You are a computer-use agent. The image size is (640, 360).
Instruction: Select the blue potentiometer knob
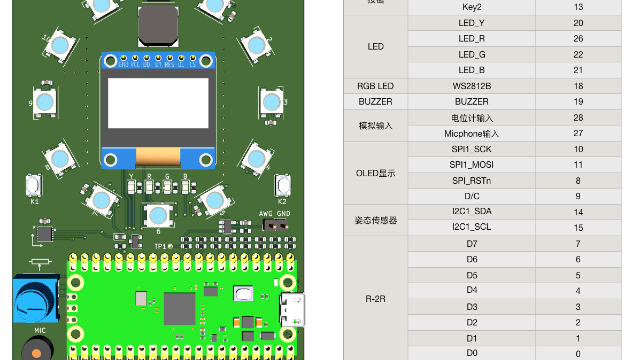click(x=36, y=299)
